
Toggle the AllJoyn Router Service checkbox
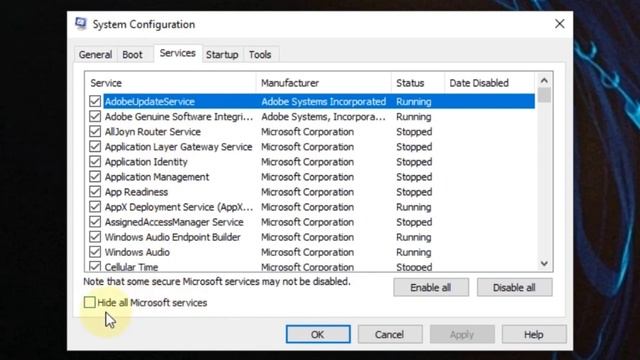pos(95,131)
